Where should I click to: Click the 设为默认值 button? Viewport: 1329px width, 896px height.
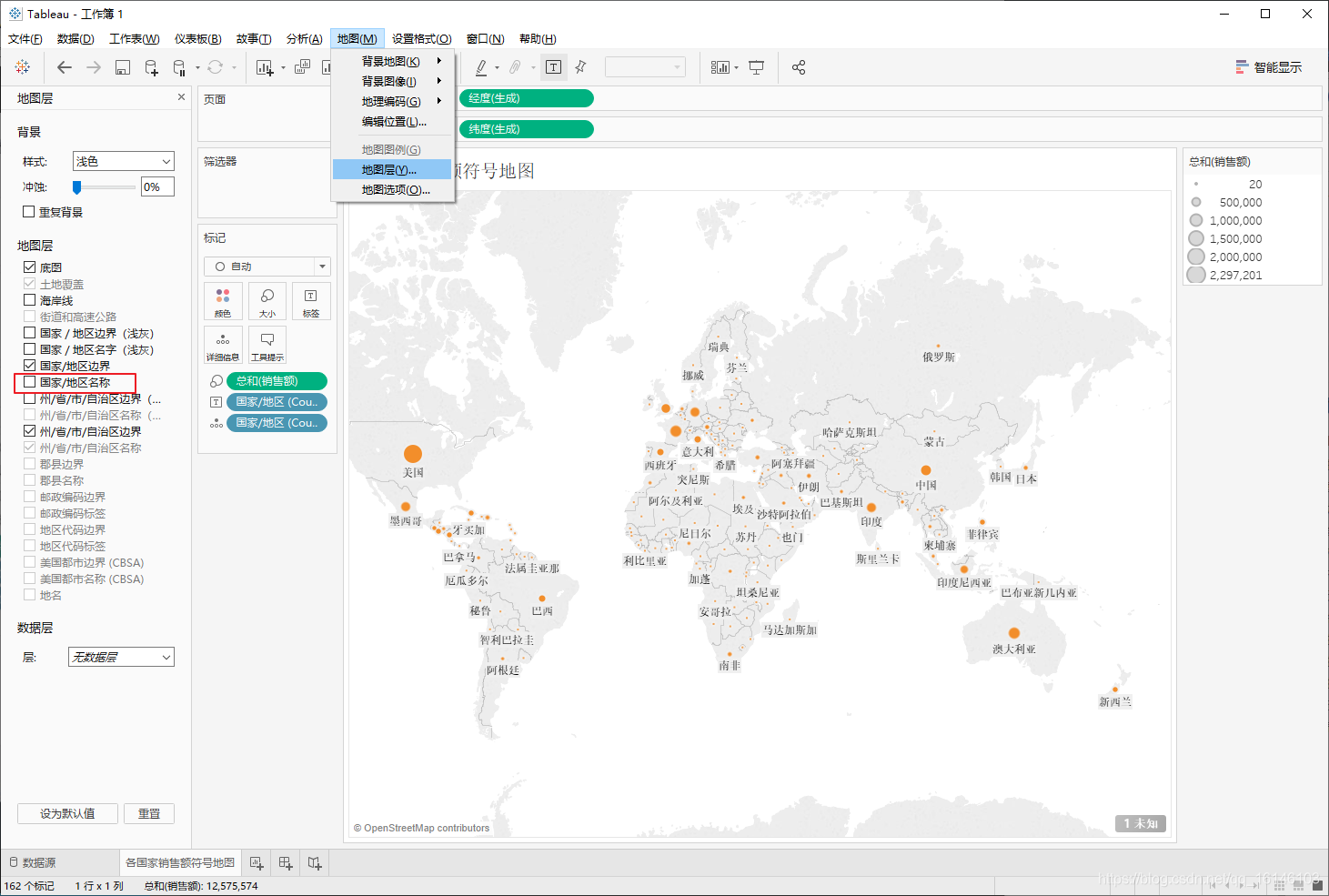click(x=67, y=813)
